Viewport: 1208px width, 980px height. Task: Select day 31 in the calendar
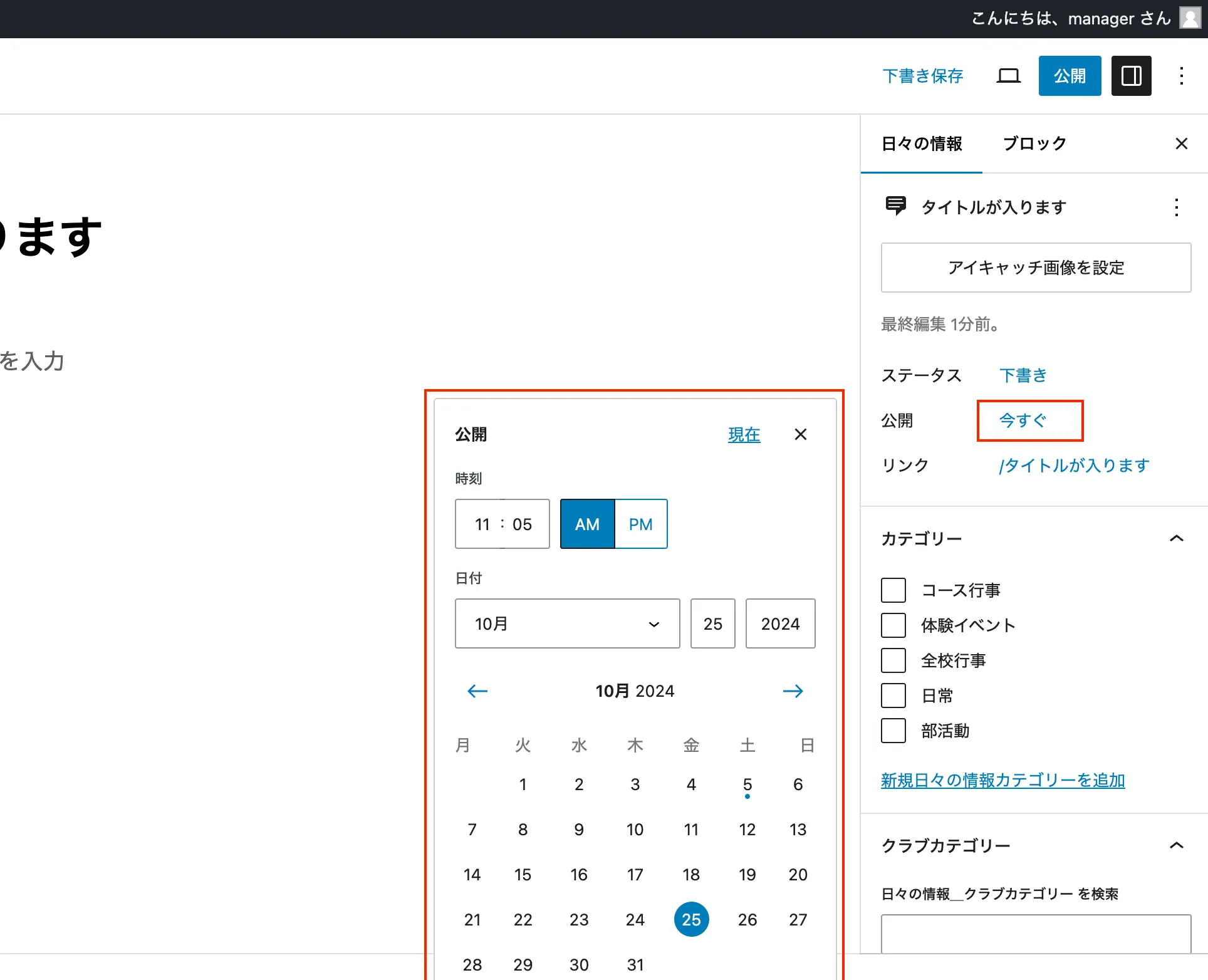tap(635, 964)
